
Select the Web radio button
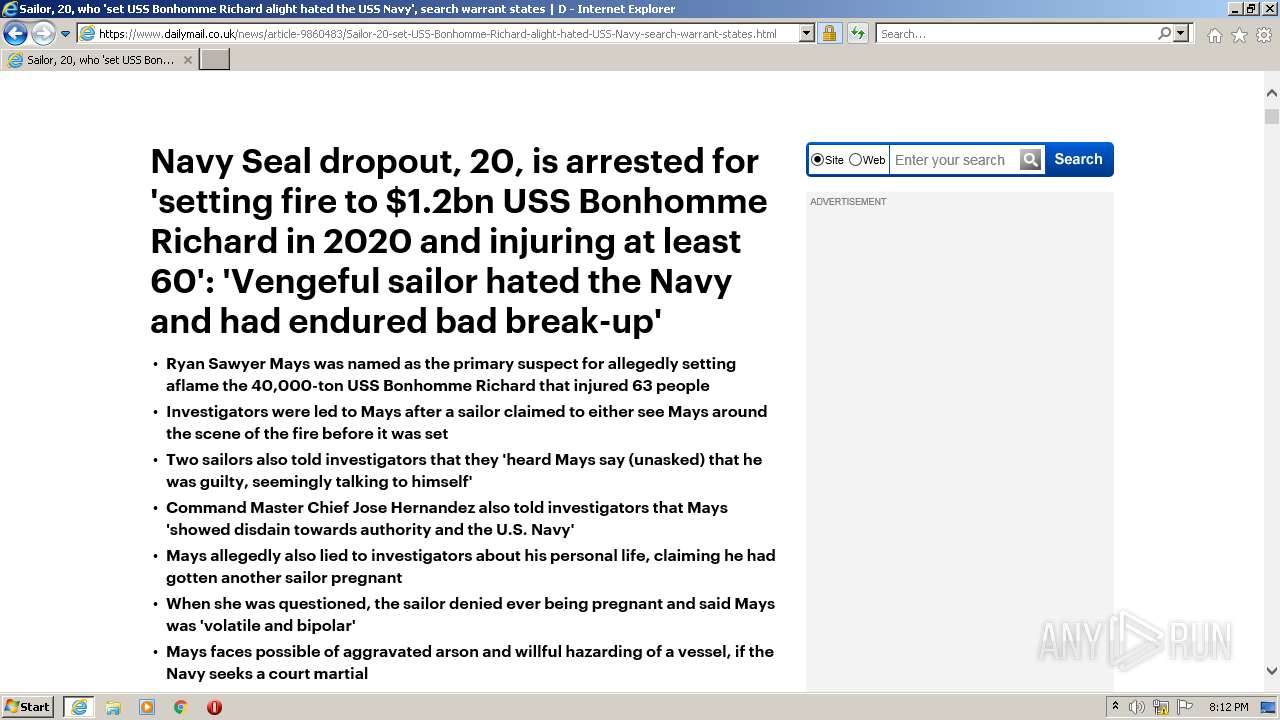pos(855,160)
